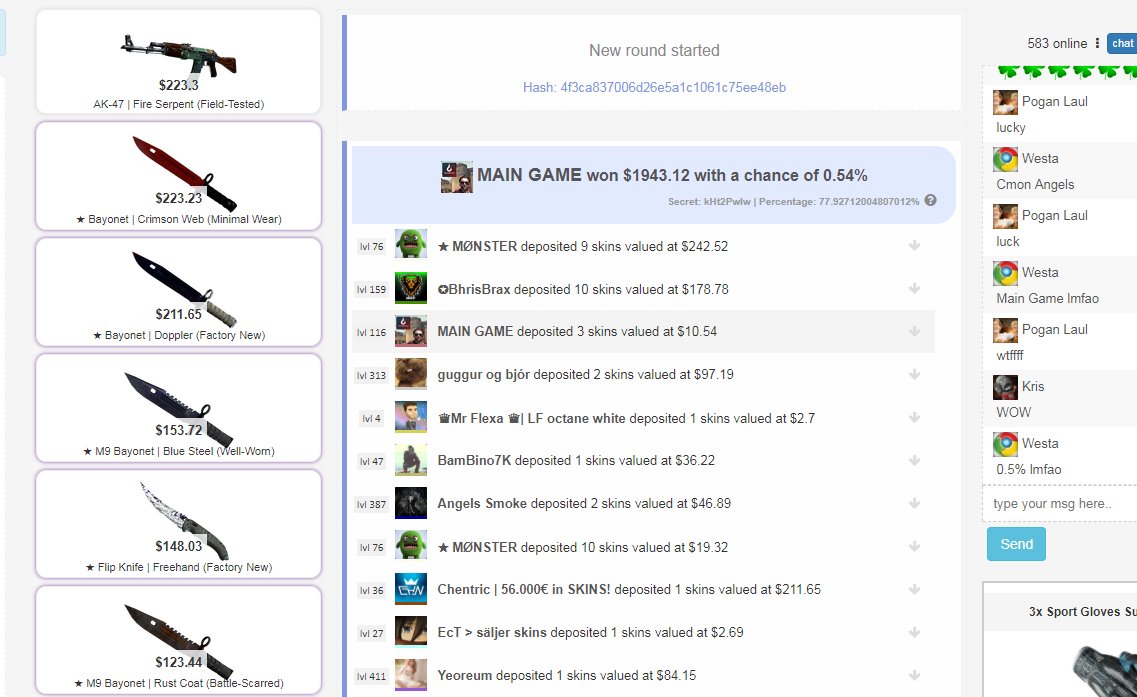Expand MØNSTER's $19.32 deposit arrow
1137x697 pixels.
tap(914, 546)
